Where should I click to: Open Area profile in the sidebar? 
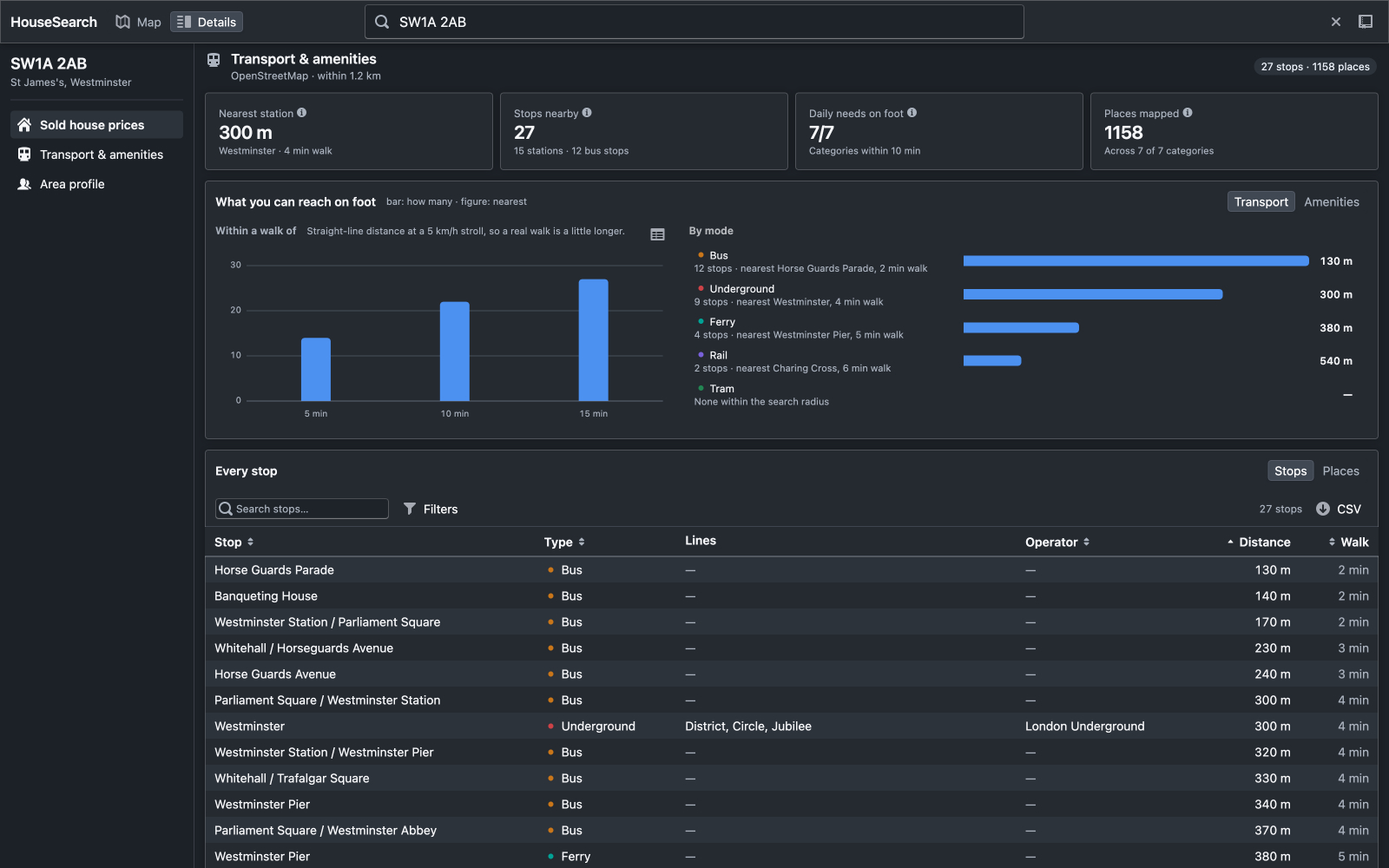tap(96, 183)
